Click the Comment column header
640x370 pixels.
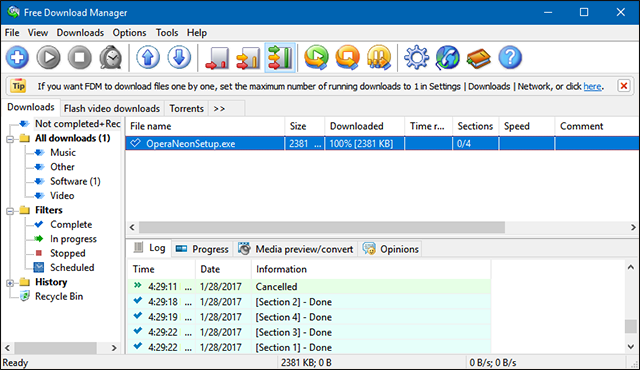597,126
